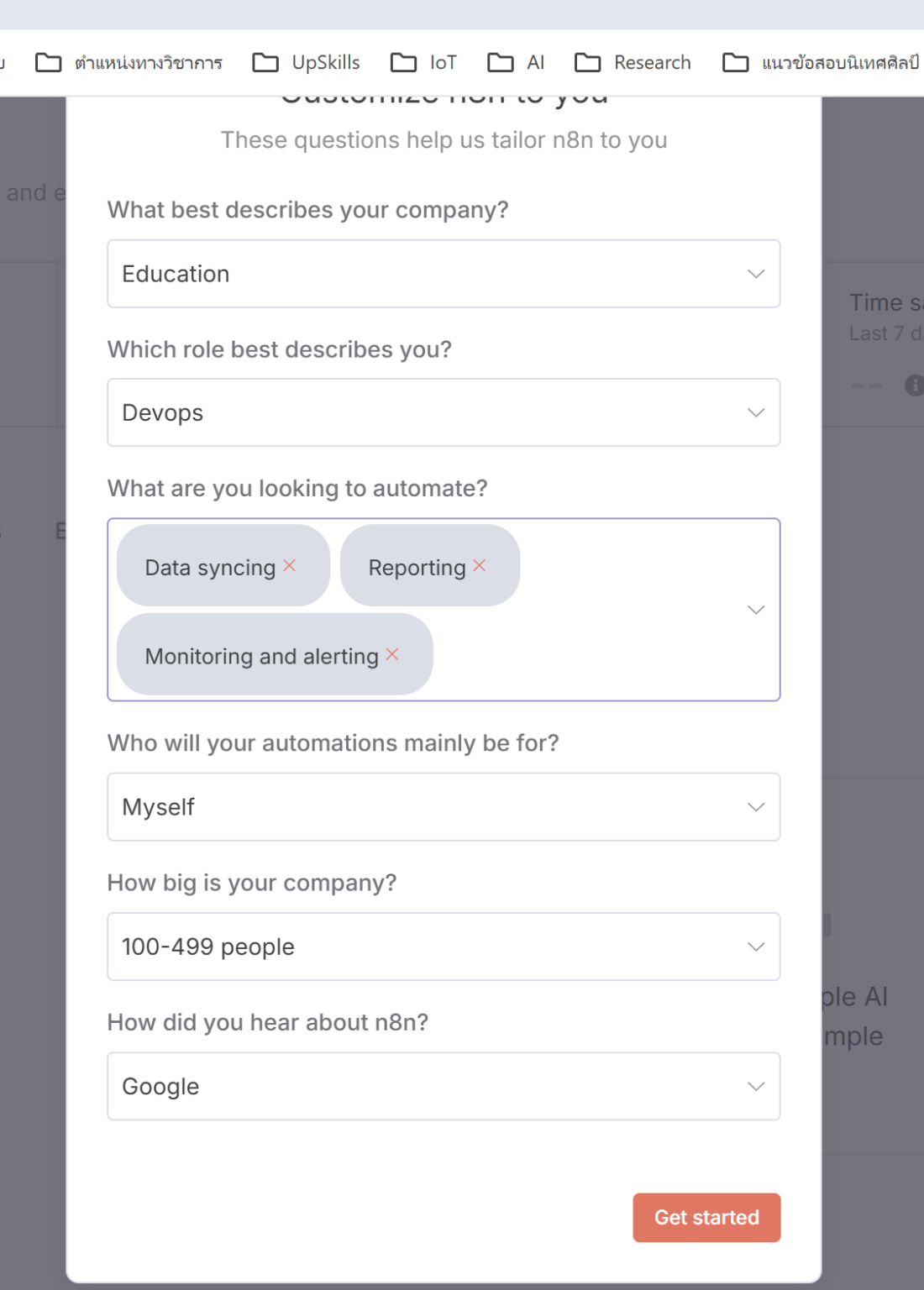Expand the role dropdown showing Devops
Screen dimensions: 924x1290
coord(444,412)
